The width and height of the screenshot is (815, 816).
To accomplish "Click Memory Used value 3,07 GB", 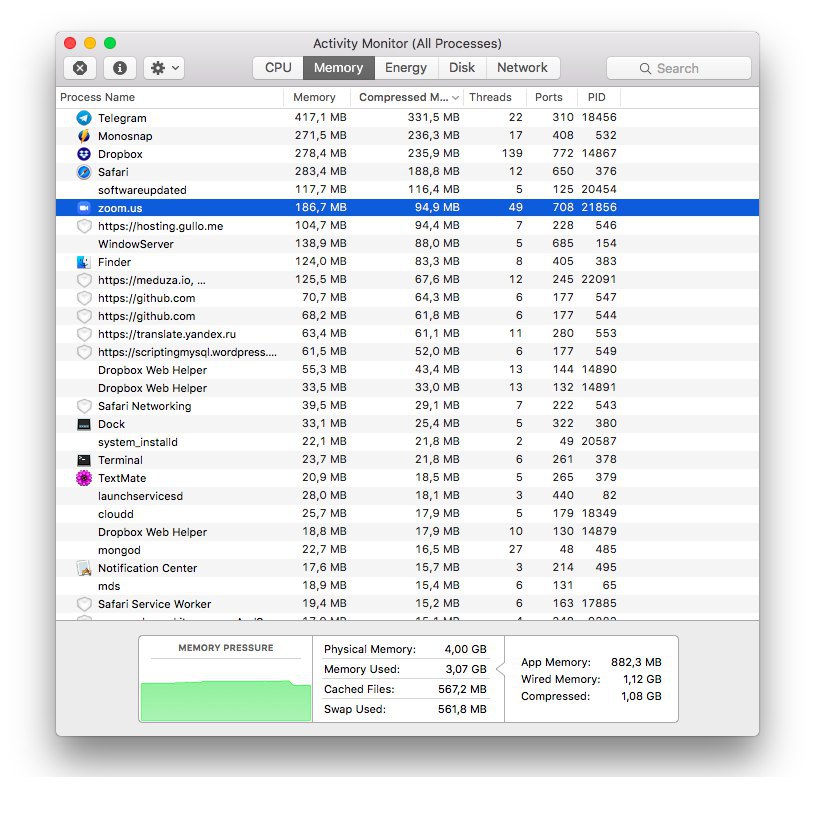I will (x=466, y=669).
